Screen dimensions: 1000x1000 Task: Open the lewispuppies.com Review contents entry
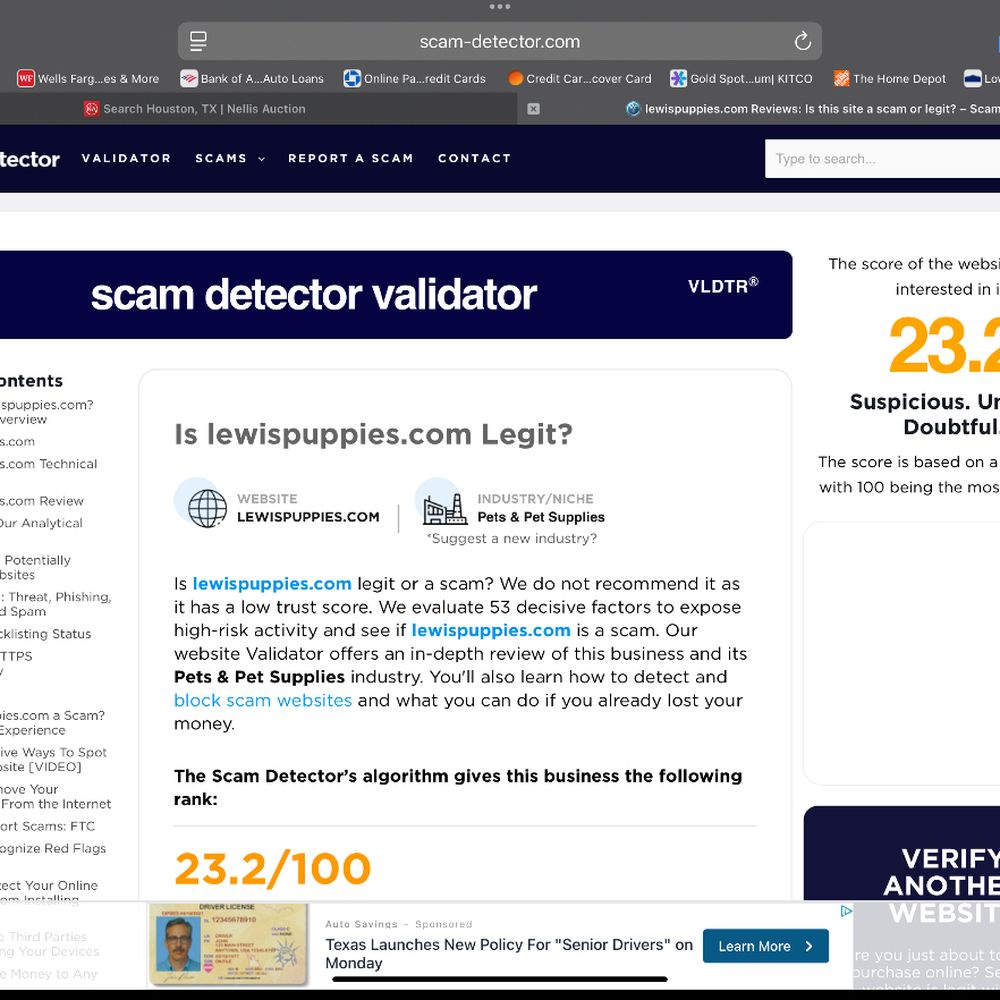(41, 501)
